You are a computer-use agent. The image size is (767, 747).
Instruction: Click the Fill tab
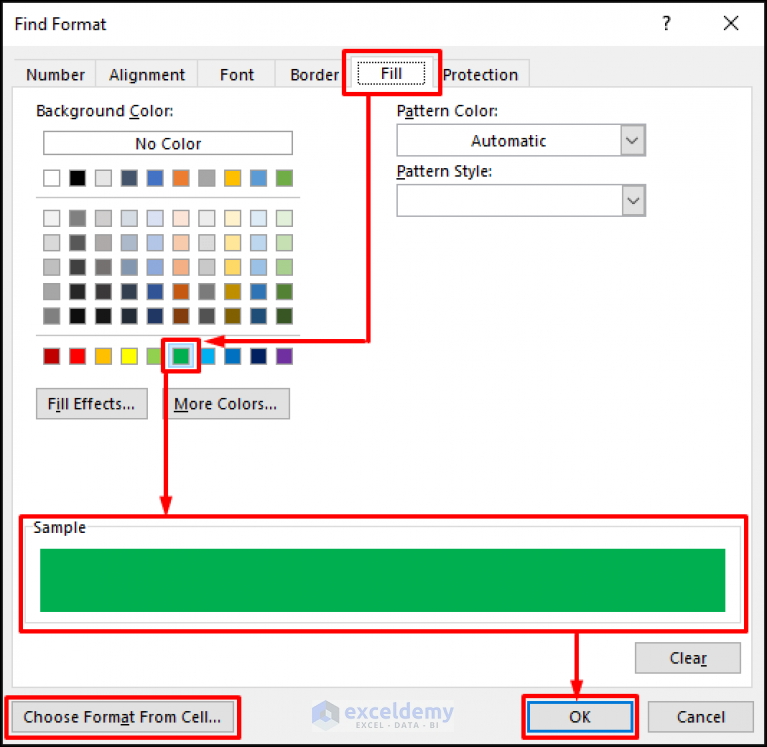point(391,73)
